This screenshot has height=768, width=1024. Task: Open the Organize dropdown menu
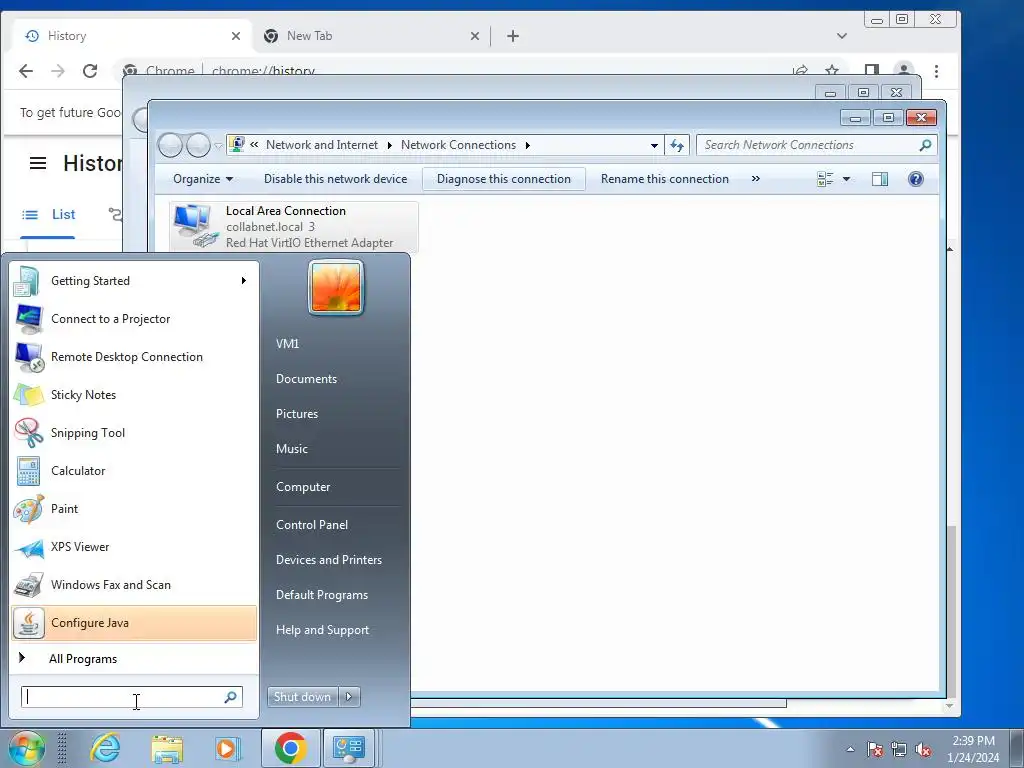[x=203, y=179]
